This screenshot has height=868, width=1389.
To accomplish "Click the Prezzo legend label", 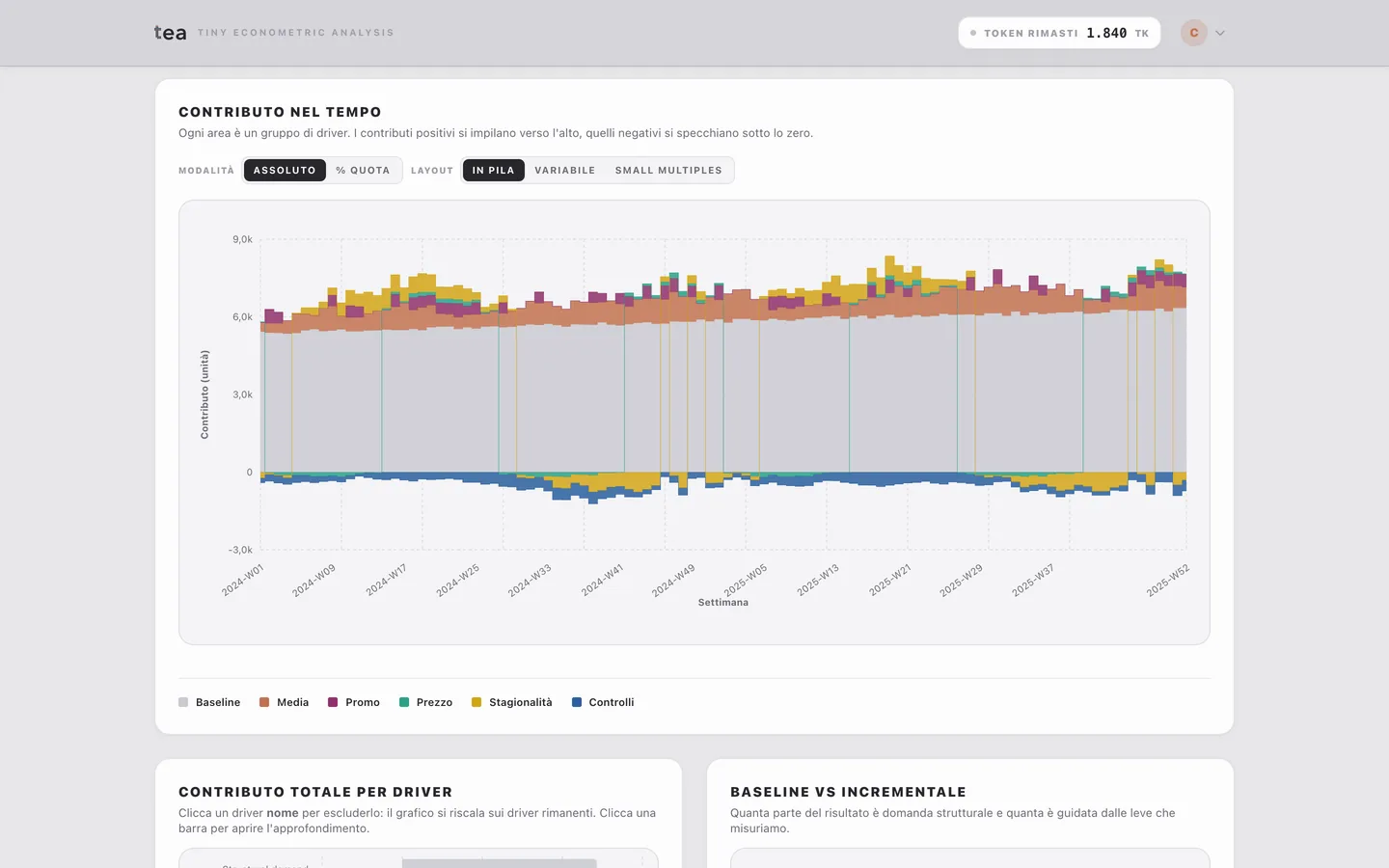I will (434, 702).
